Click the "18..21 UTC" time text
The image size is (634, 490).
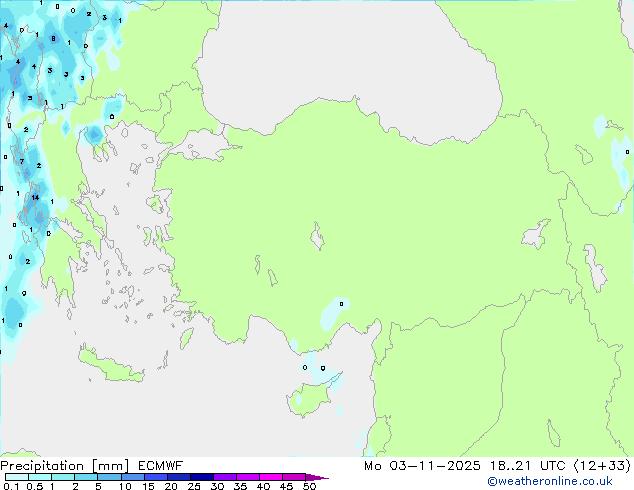[527, 466]
